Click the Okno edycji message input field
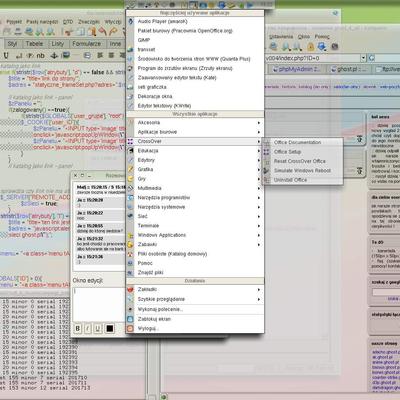 pos(99,304)
